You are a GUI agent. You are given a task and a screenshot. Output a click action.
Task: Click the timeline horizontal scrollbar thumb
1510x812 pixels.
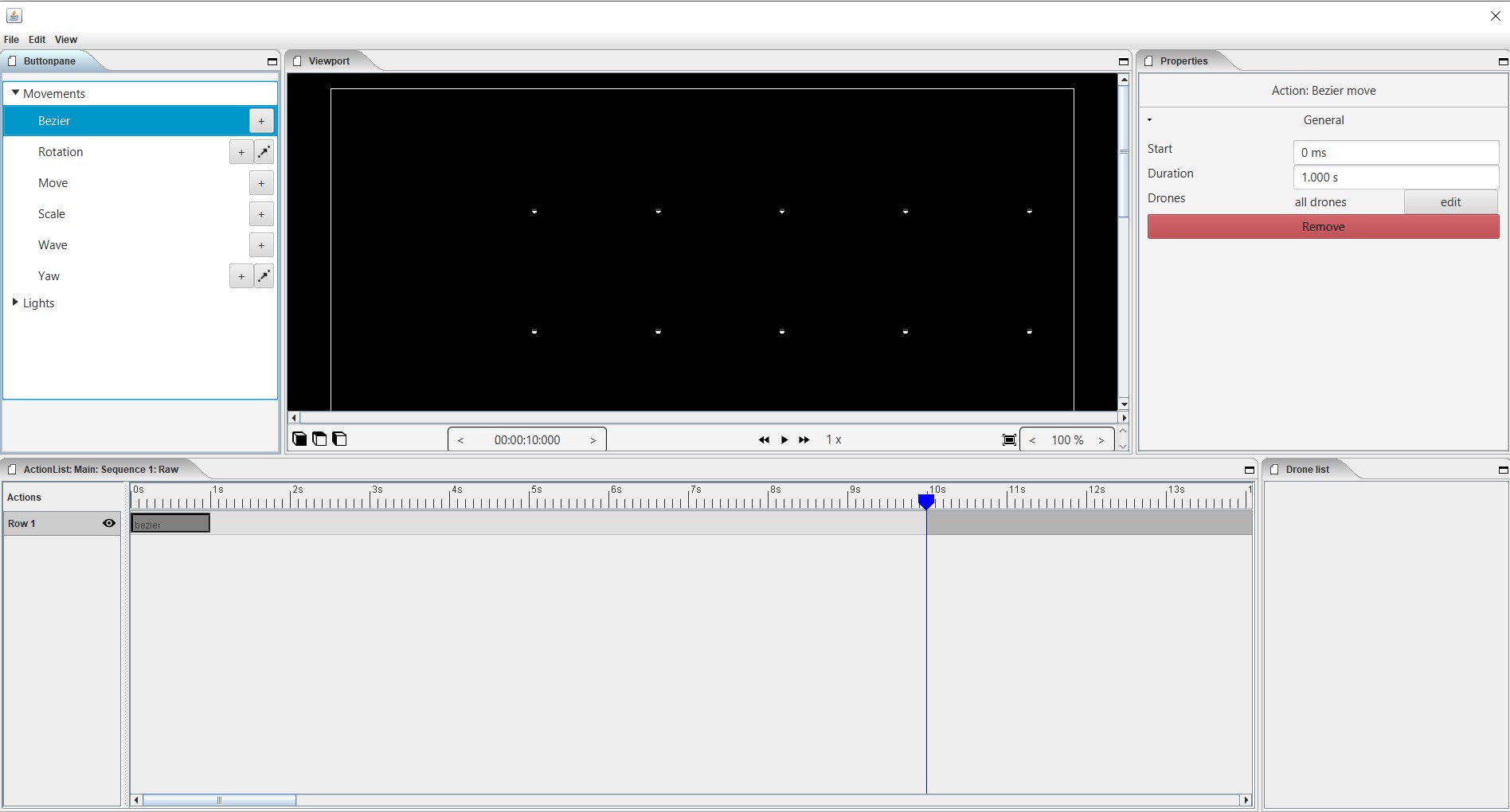pyautogui.click(x=220, y=800)
